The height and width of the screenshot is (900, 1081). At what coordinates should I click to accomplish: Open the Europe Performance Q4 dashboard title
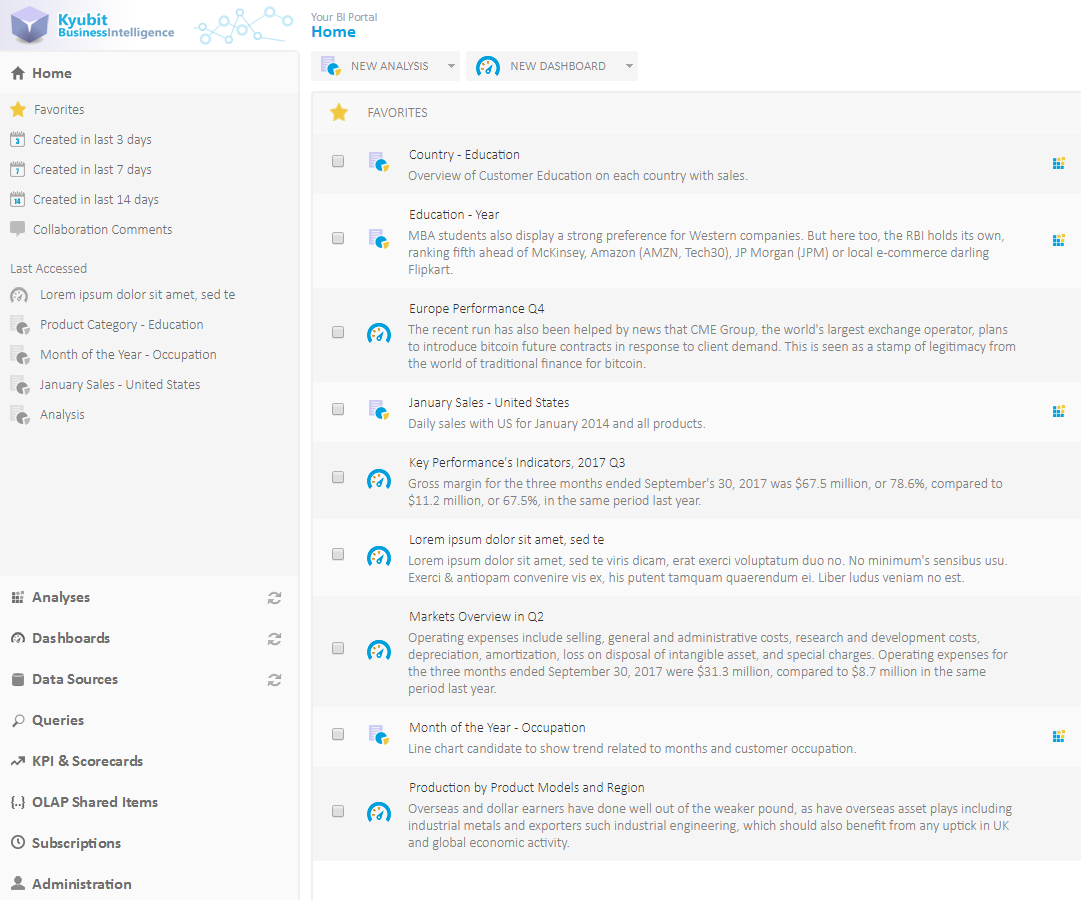[476, 308]
